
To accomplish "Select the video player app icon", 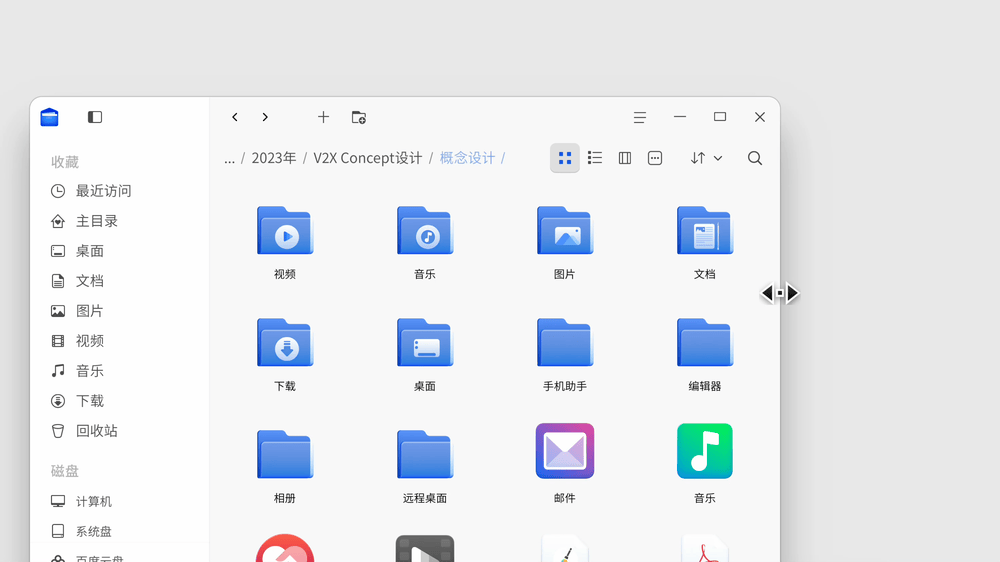I will (x=425, y=549).
